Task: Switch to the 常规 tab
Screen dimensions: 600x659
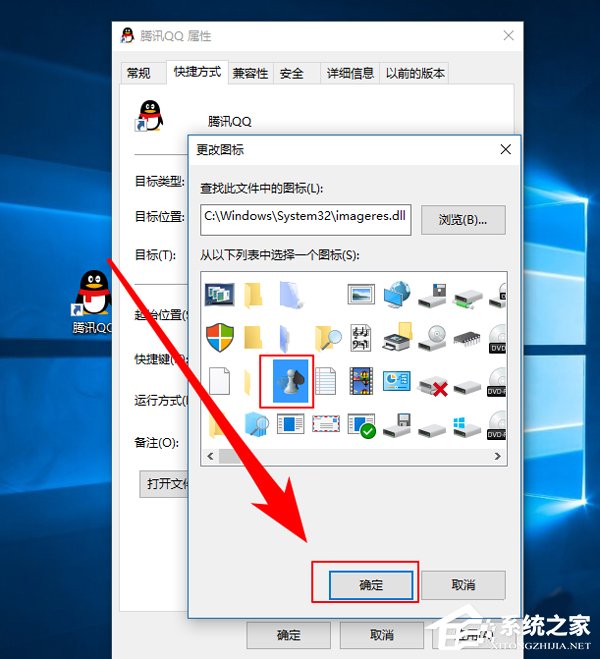Action: tap(138, 73)
